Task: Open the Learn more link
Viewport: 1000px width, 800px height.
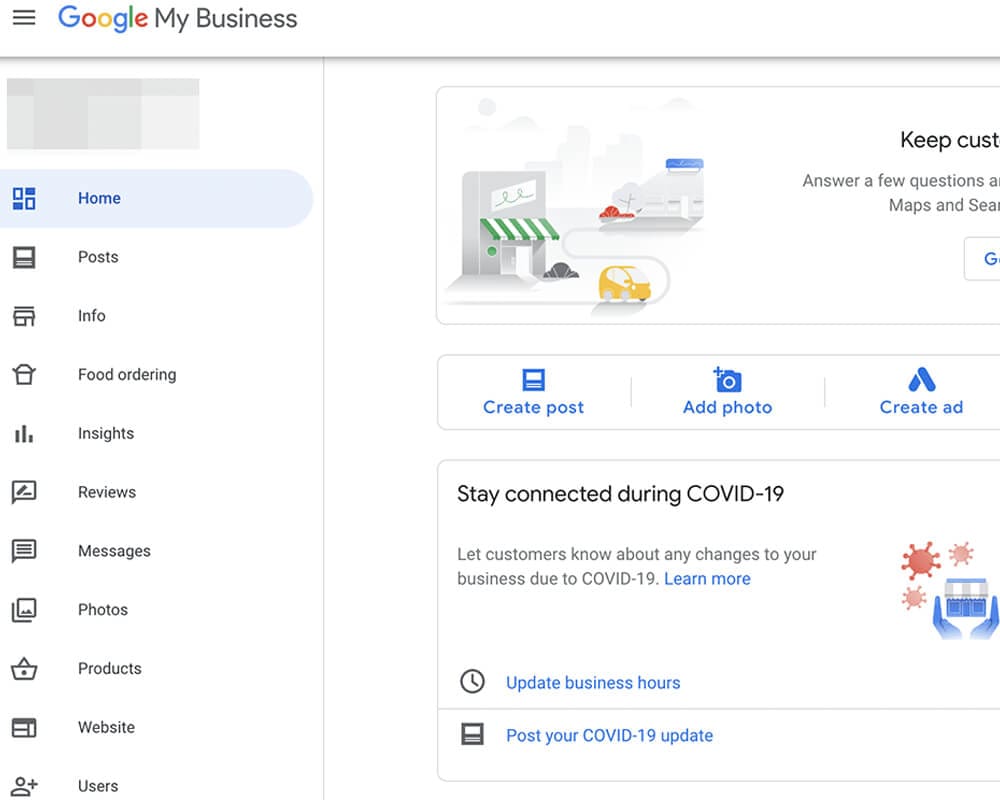Action: coord(707,579)
